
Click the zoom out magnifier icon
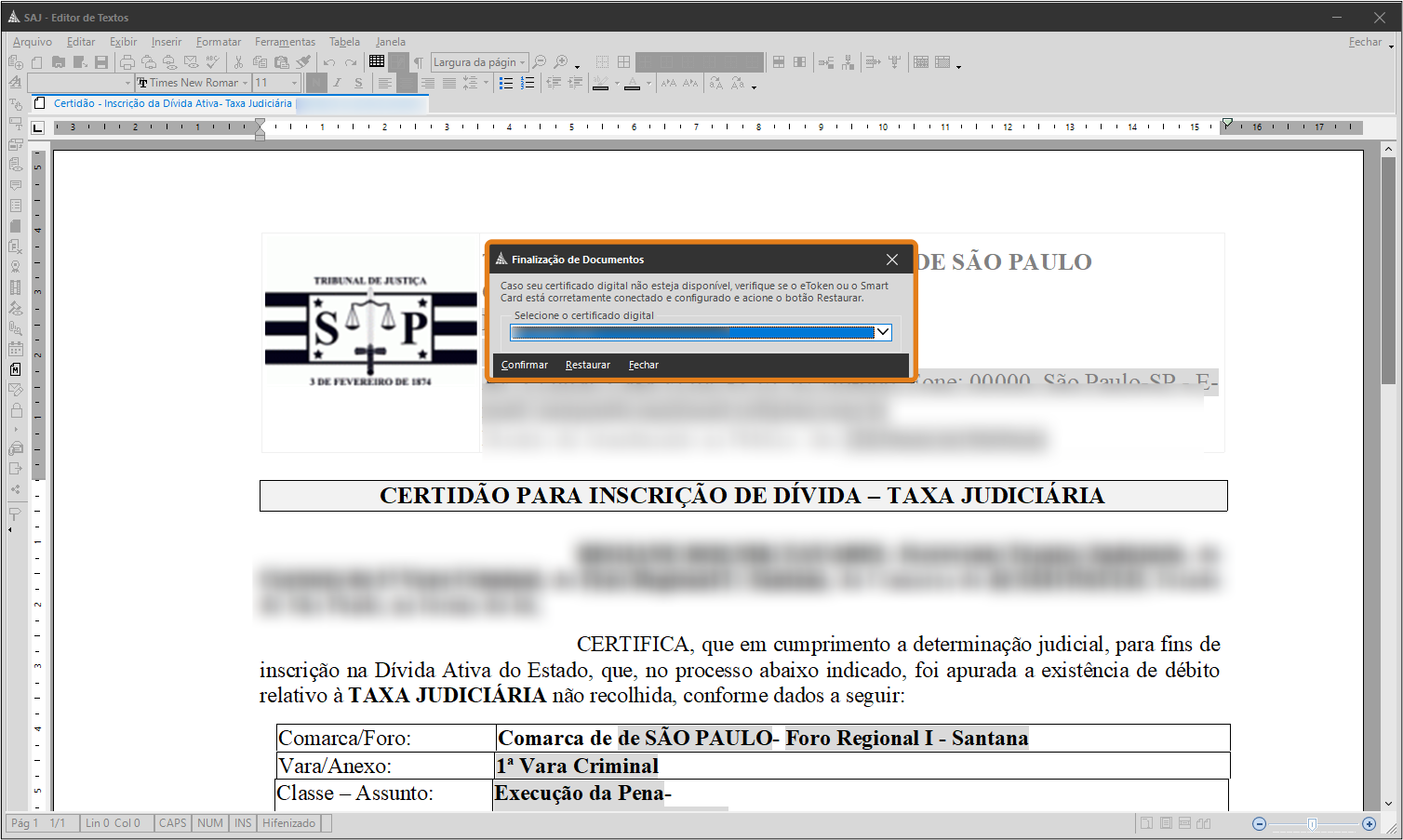pos(539,62)
